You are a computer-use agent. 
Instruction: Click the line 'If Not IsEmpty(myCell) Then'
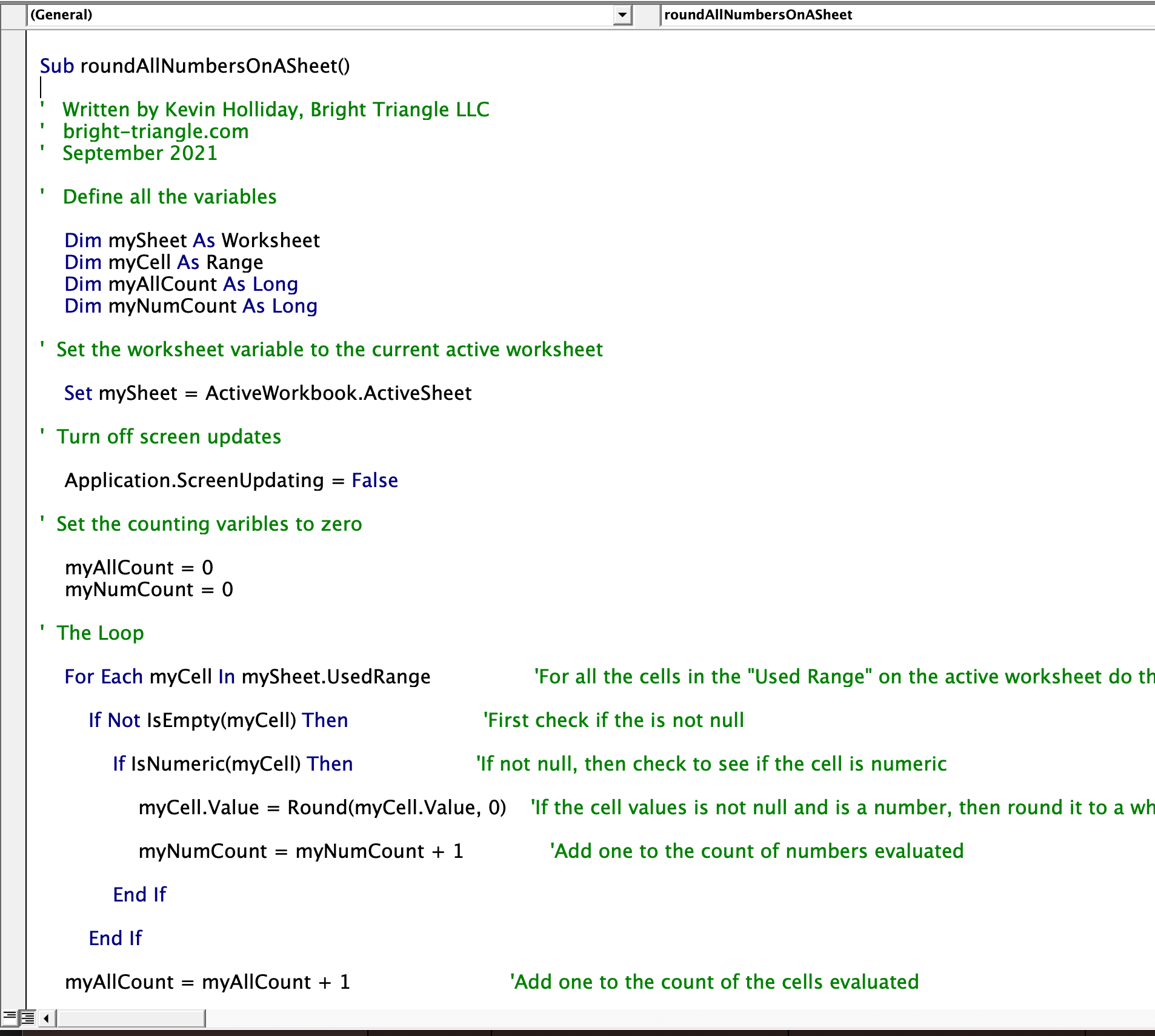218,720
